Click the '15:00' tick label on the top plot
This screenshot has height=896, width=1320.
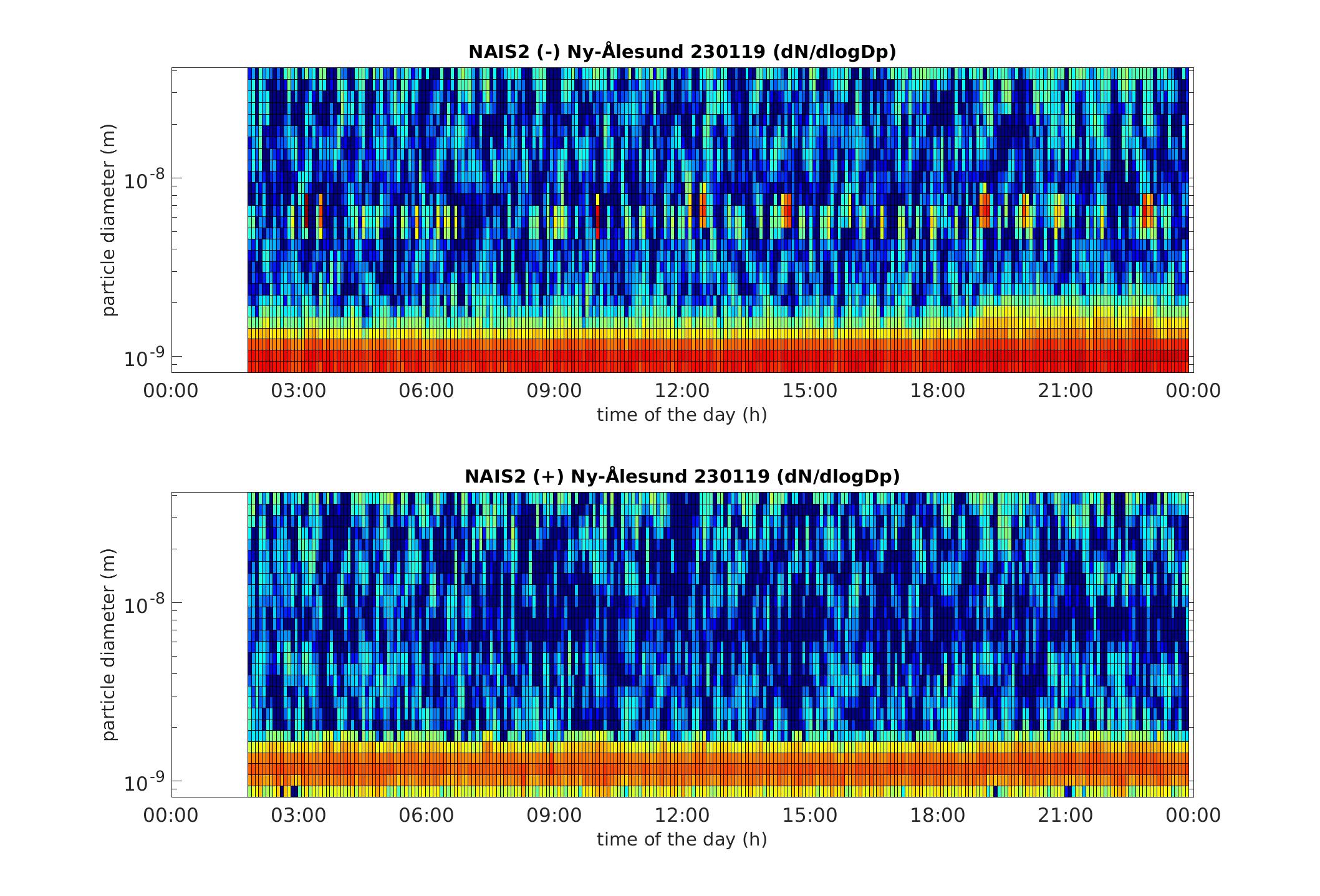click(x=810, y=391)
